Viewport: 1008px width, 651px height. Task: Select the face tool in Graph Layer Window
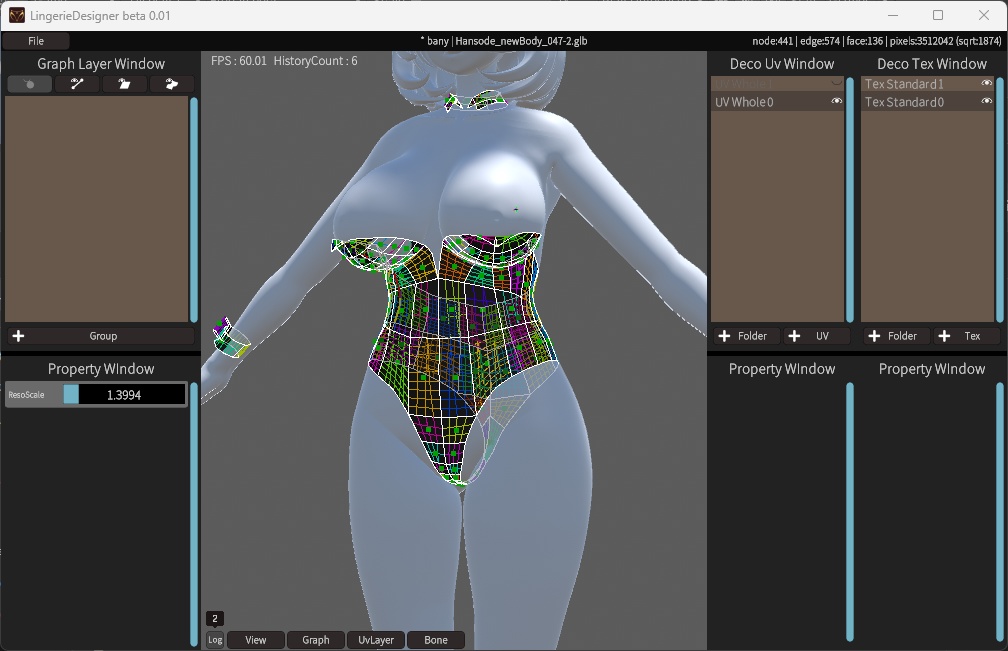click(125, 84)
